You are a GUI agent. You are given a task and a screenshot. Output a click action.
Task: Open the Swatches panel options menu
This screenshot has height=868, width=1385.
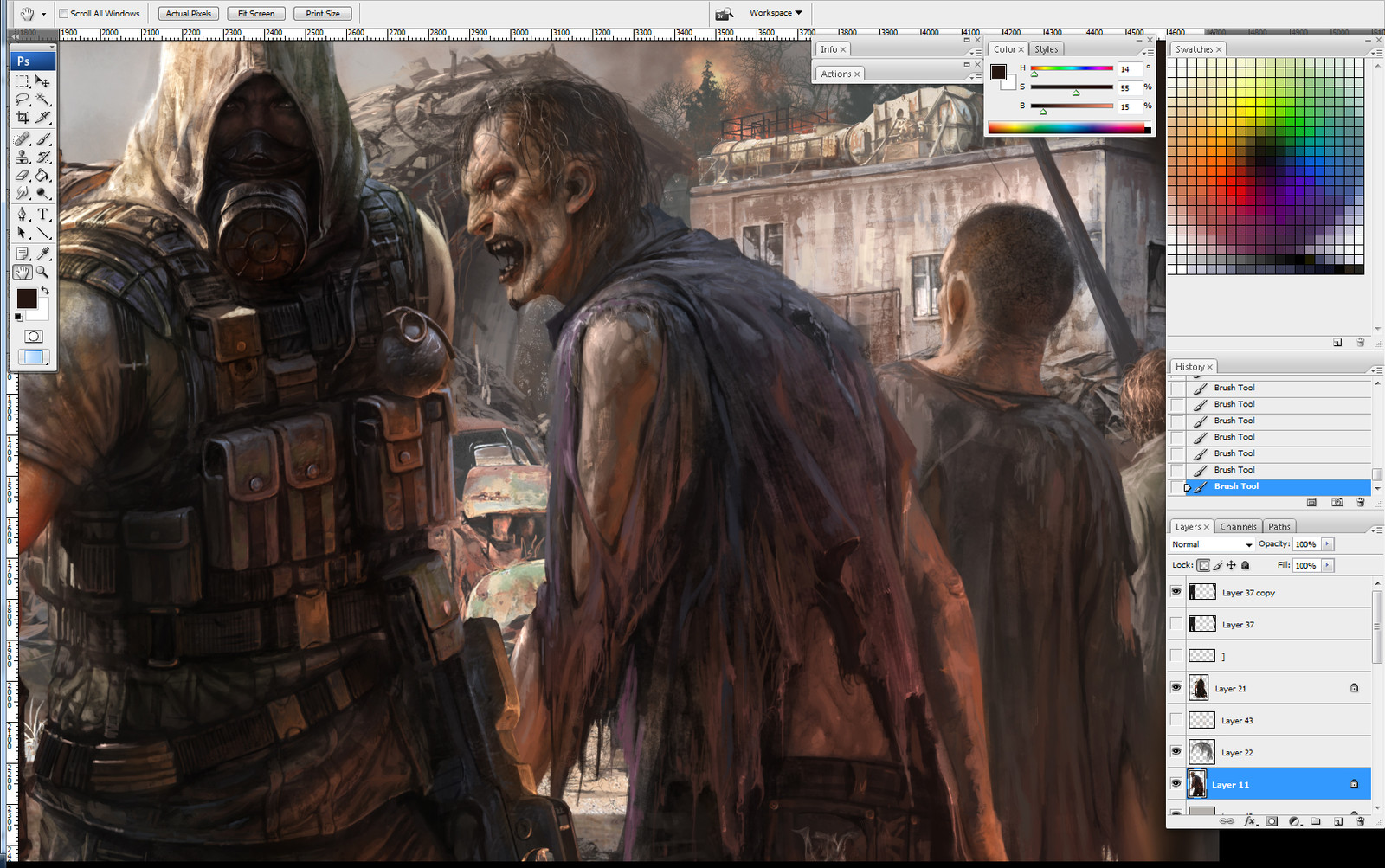[x=1375, y=52]
